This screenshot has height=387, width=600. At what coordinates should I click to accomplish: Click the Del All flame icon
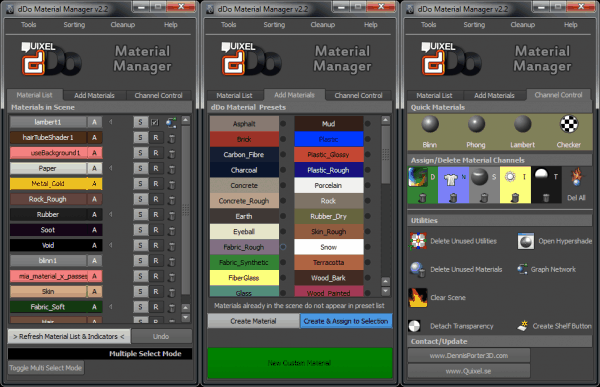[x=576, y=177]
